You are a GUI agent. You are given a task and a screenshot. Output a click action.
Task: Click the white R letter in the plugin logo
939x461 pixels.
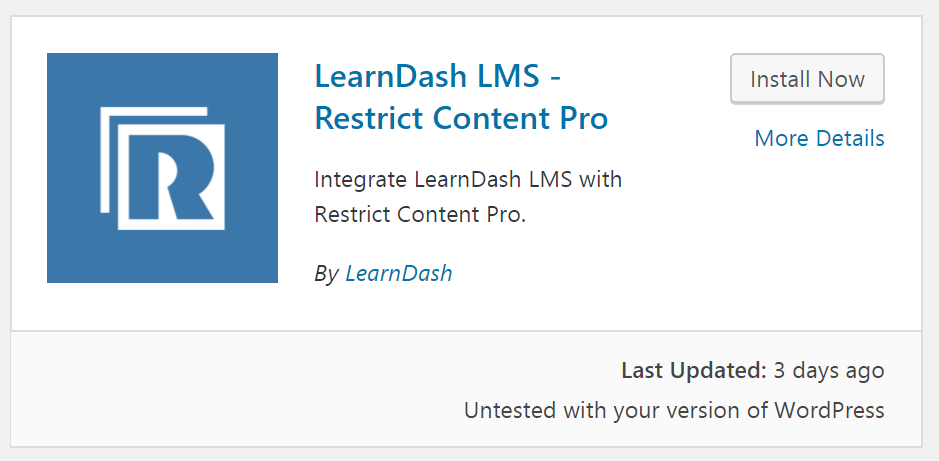171,176
